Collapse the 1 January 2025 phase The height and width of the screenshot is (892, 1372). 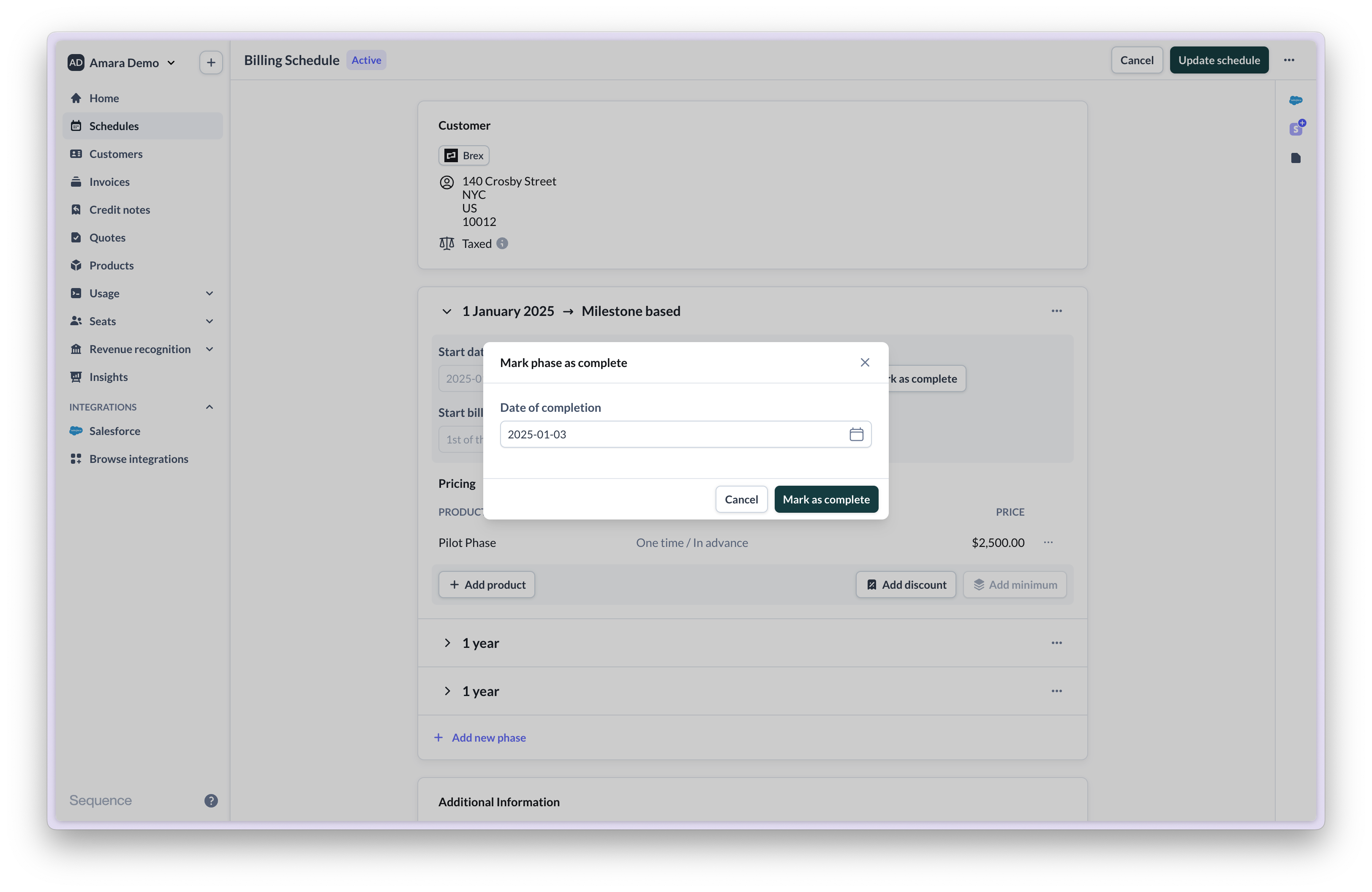[447, 311]
